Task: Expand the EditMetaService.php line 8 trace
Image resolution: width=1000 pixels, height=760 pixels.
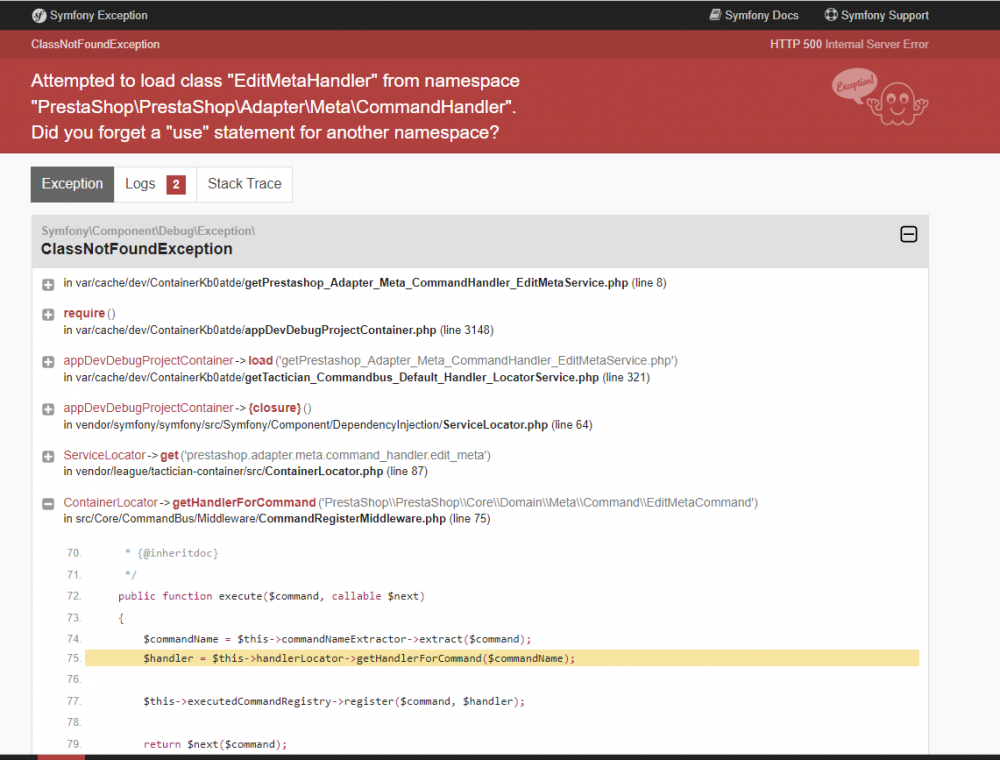Action: (48, 284)
